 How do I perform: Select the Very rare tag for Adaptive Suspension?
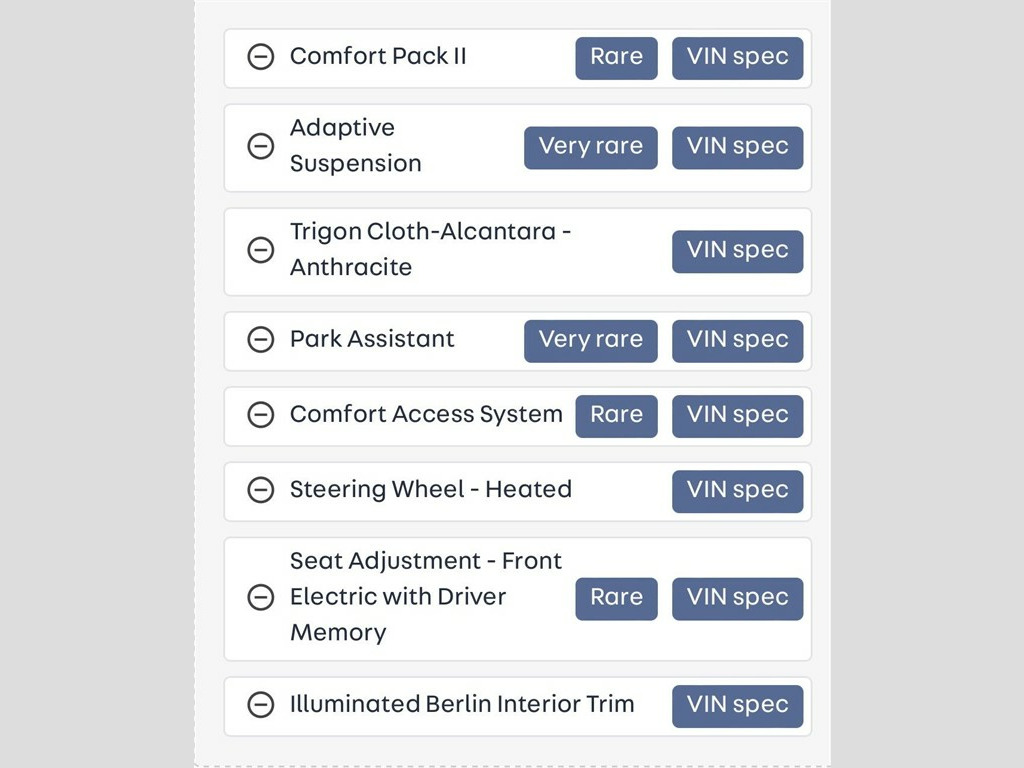point(590,147)
